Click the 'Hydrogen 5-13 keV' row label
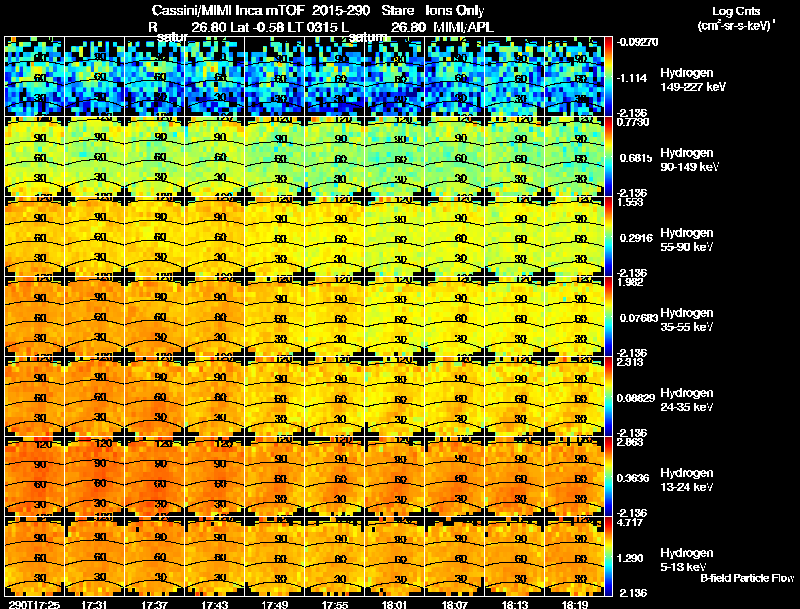800x609 pixels. click(x=687, y=560)
